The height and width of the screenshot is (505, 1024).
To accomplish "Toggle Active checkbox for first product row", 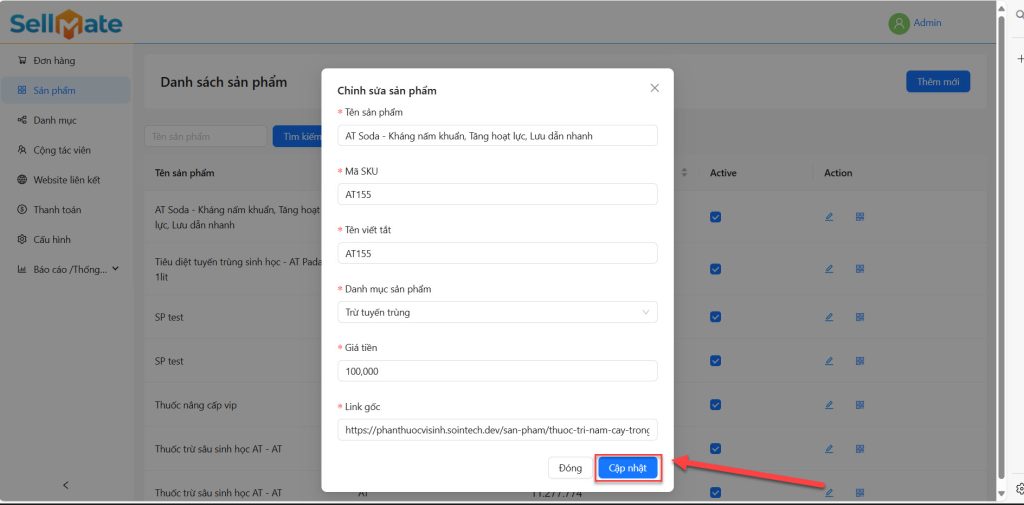I will [715, 217].
